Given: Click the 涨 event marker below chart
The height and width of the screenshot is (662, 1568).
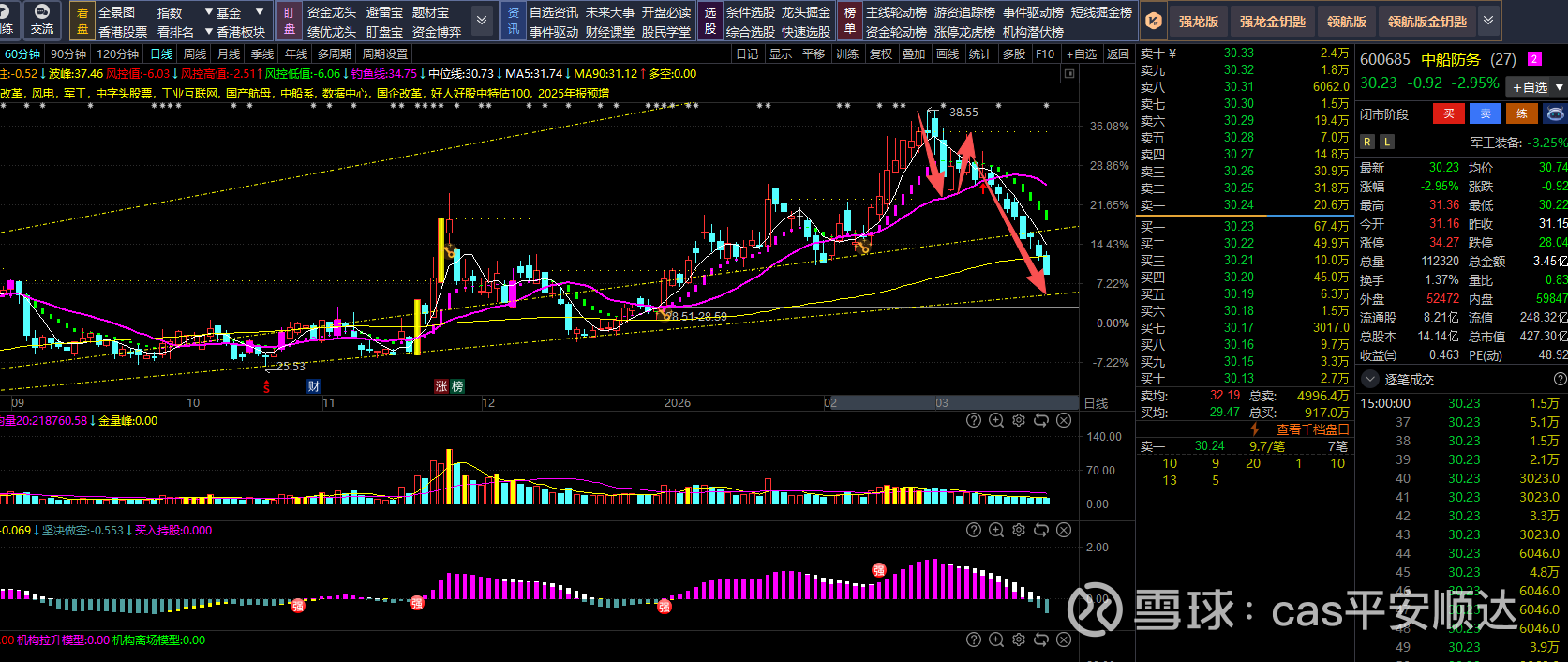Looking at the screenshot, I should (441, 386).
